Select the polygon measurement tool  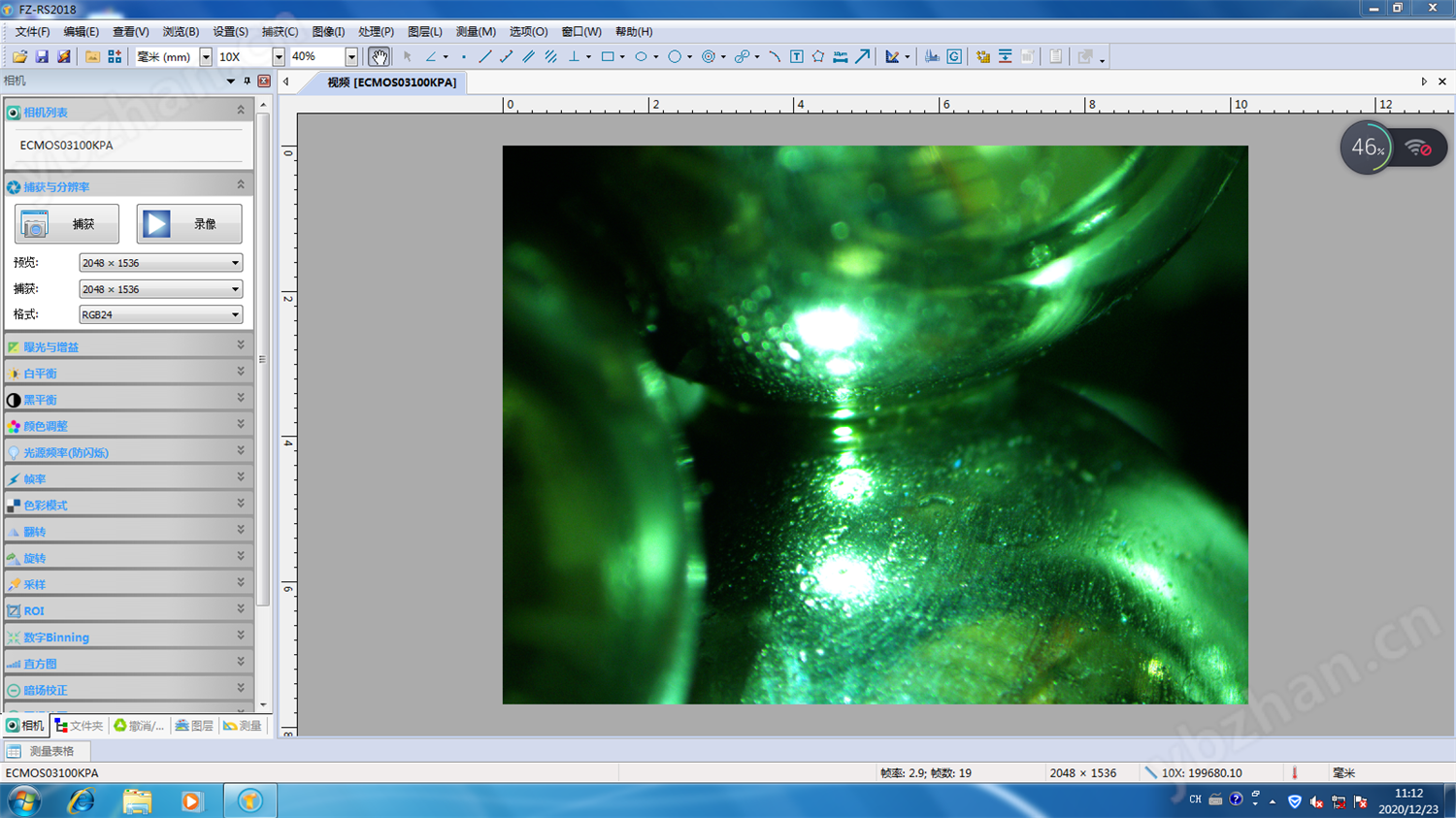(818, 57)
